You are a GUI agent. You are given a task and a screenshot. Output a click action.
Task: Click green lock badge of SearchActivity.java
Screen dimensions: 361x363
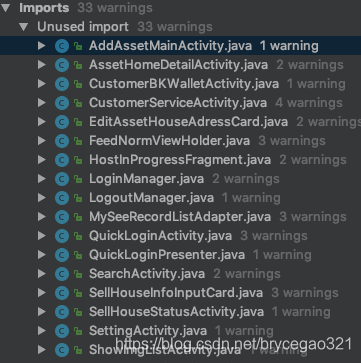tap(78, 274)
